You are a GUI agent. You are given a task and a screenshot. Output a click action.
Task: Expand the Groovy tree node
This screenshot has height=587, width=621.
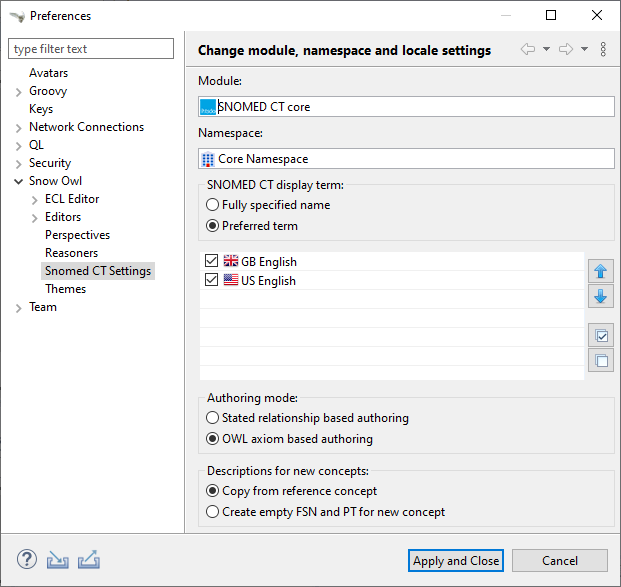coord(18,91)
